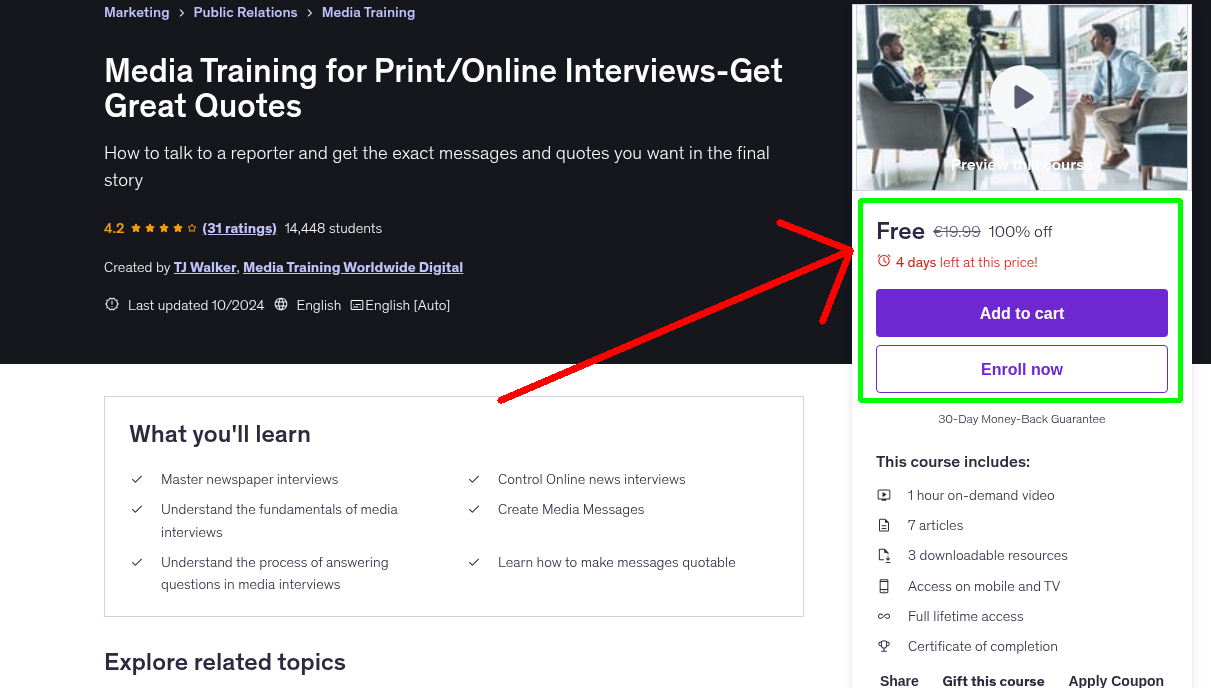
Task: Click the full lifetime access infinity icon
Action: [884, 616]
